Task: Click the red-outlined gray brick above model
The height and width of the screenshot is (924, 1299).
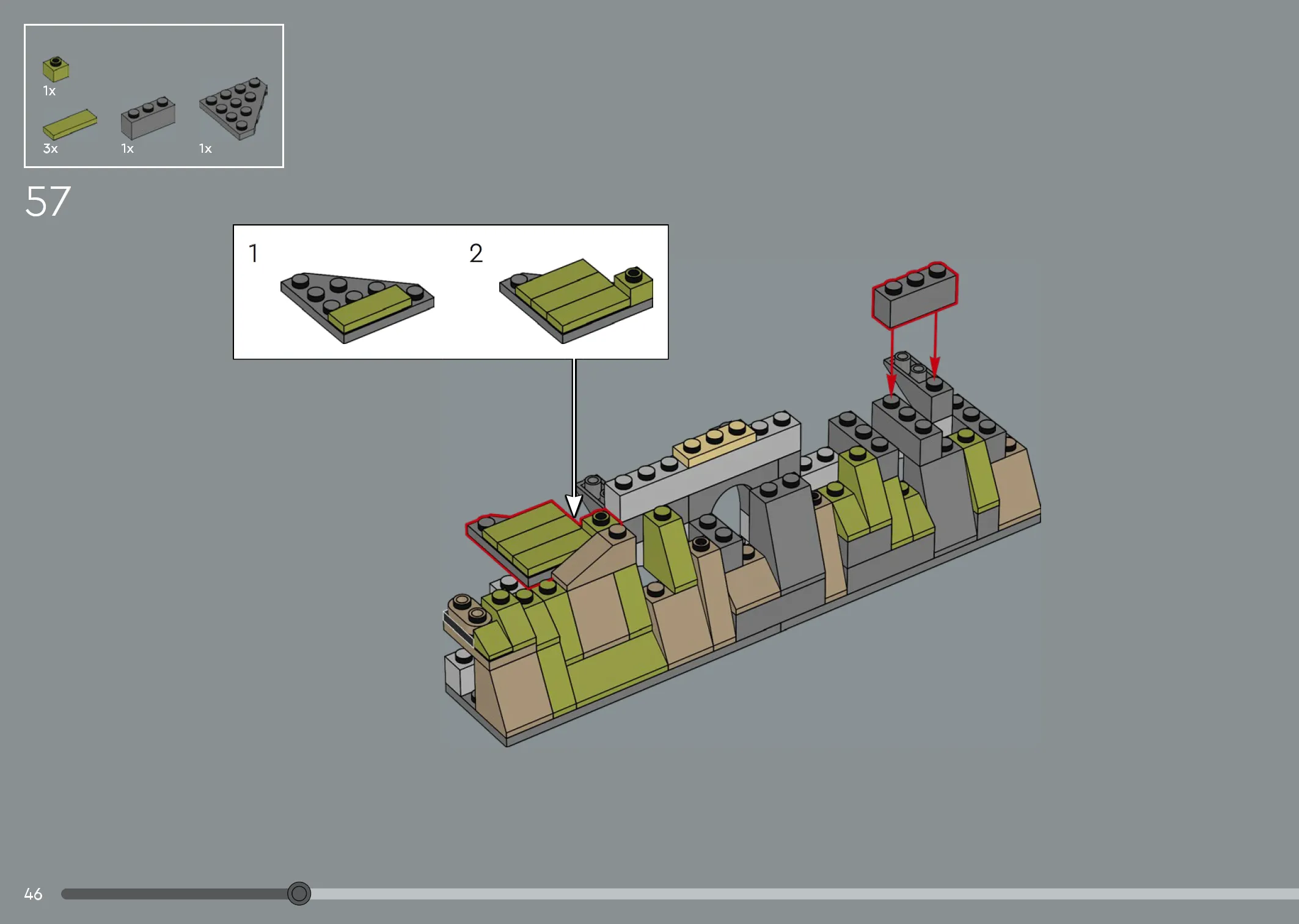Action: 915,295
